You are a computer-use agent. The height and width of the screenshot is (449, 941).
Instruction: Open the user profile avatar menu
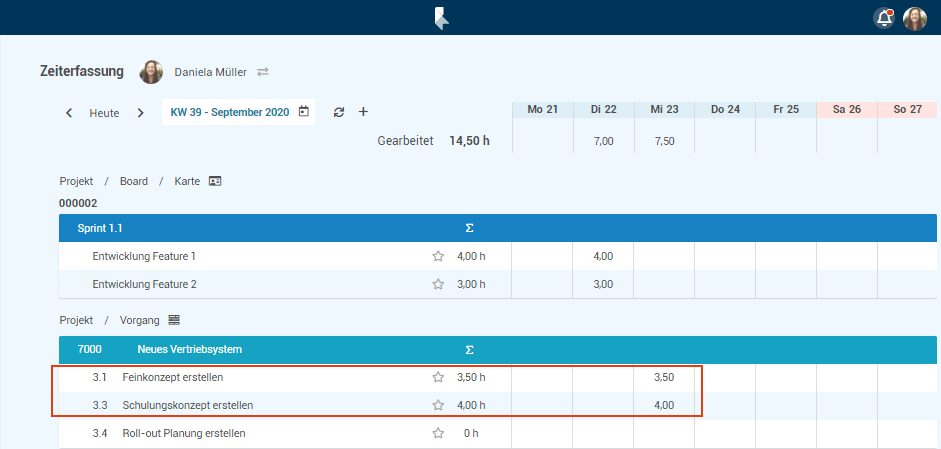tap(915, 19)
